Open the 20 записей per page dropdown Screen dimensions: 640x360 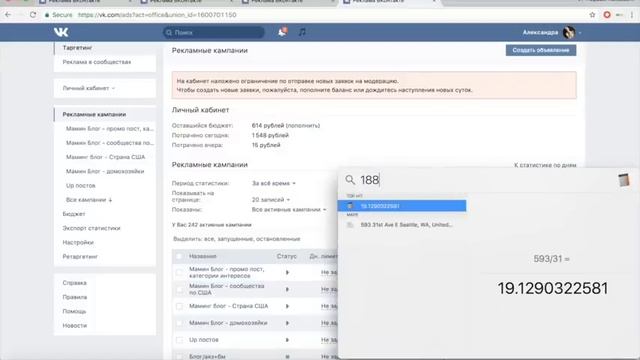pyautogui.click(x=271, y=200)
